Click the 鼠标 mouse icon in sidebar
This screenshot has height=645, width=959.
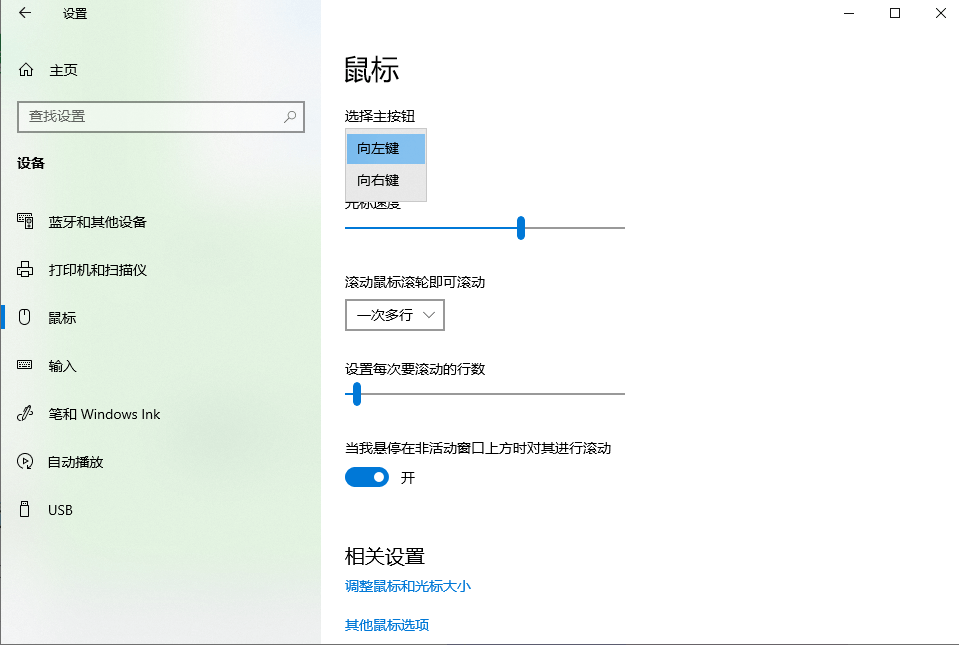[24, 317]
